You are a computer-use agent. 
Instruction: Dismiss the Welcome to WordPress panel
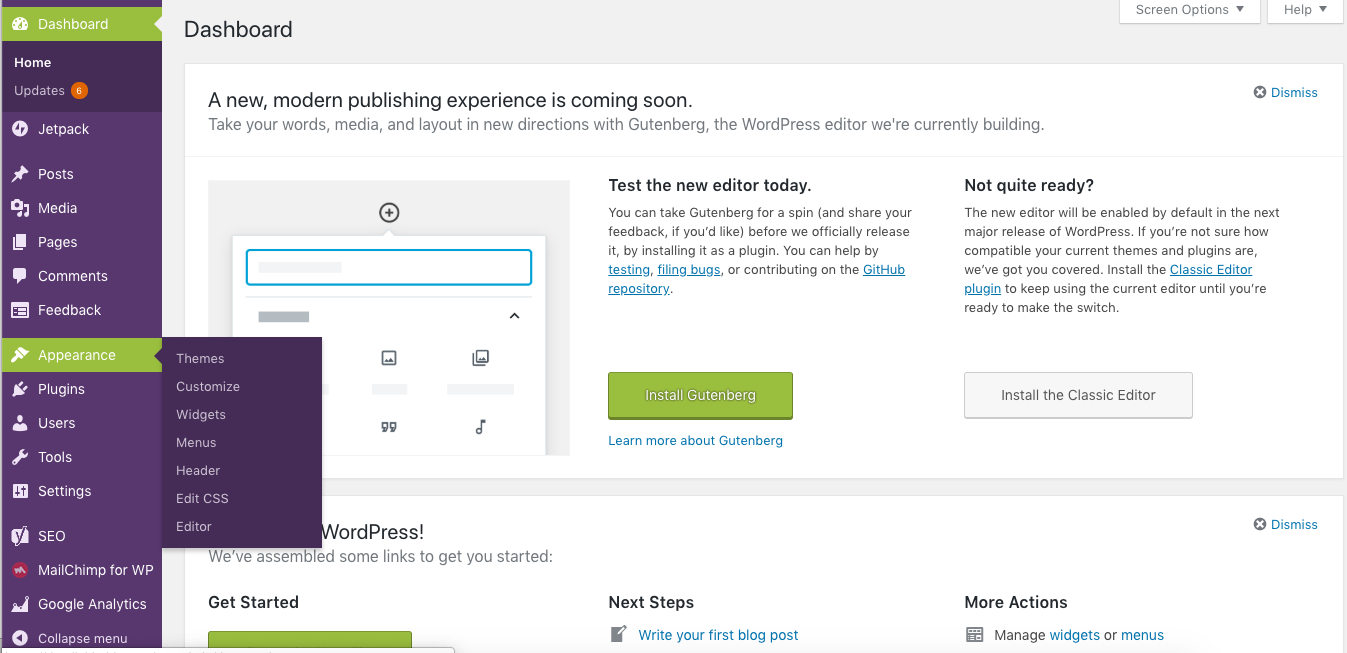[x=1286, y=524]
